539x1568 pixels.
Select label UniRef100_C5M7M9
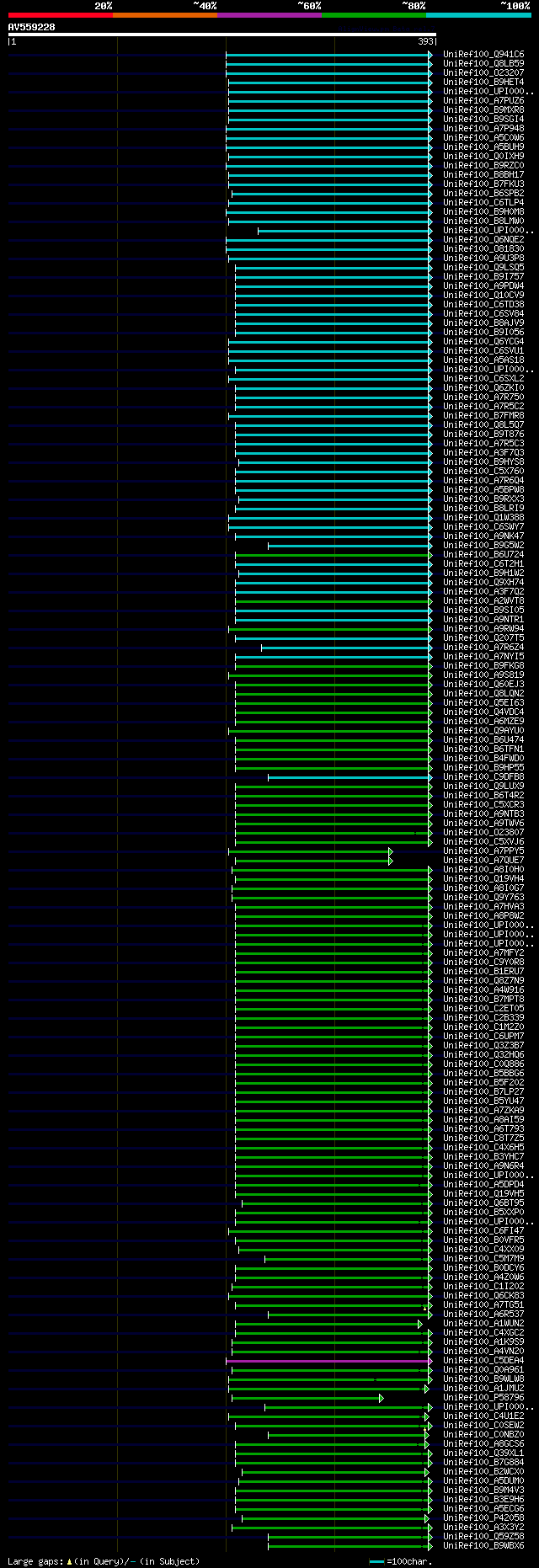tap(483, 1259)
